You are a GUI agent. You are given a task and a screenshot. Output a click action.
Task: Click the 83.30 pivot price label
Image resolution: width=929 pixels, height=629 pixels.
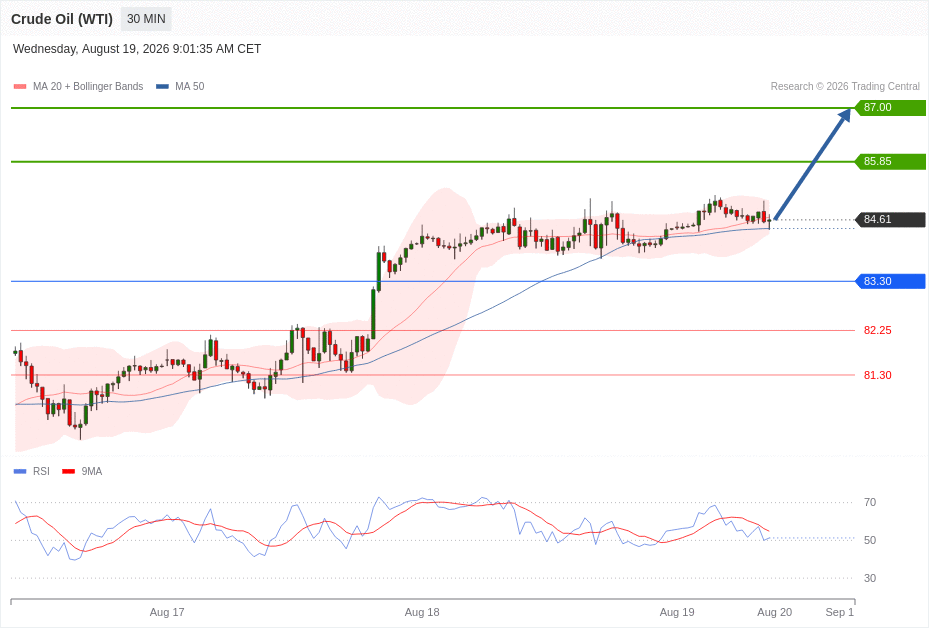[x=890, y=281]
